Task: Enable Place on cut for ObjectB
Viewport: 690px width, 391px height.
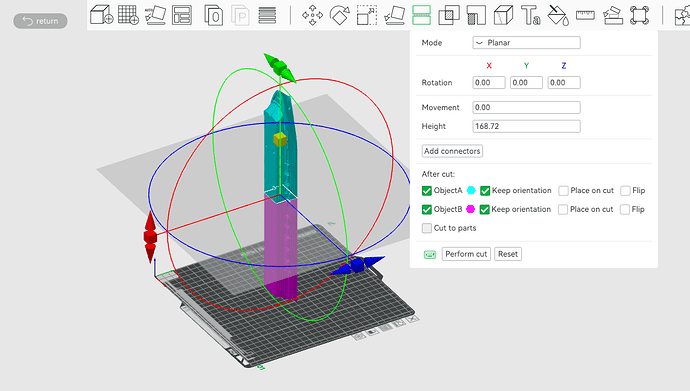Action: pyautogui.click(x=563, y=209)
